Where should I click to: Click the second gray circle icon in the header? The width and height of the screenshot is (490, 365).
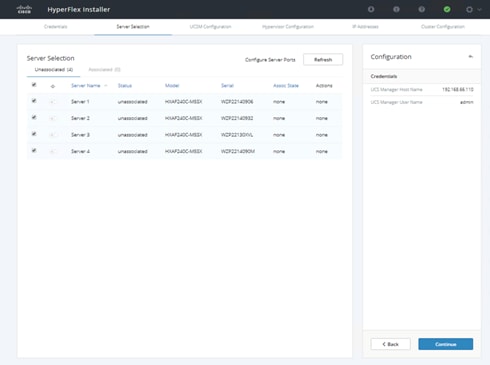click(x=396, y=9)
